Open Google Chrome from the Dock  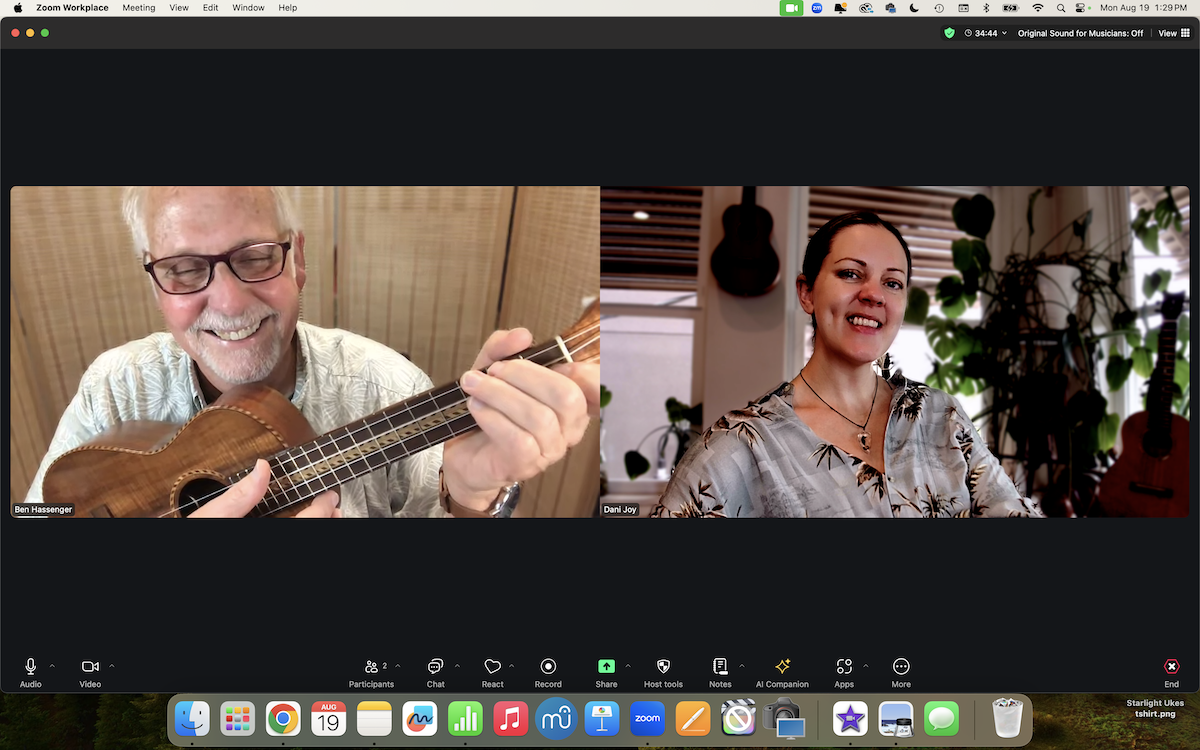pos(283,718)
